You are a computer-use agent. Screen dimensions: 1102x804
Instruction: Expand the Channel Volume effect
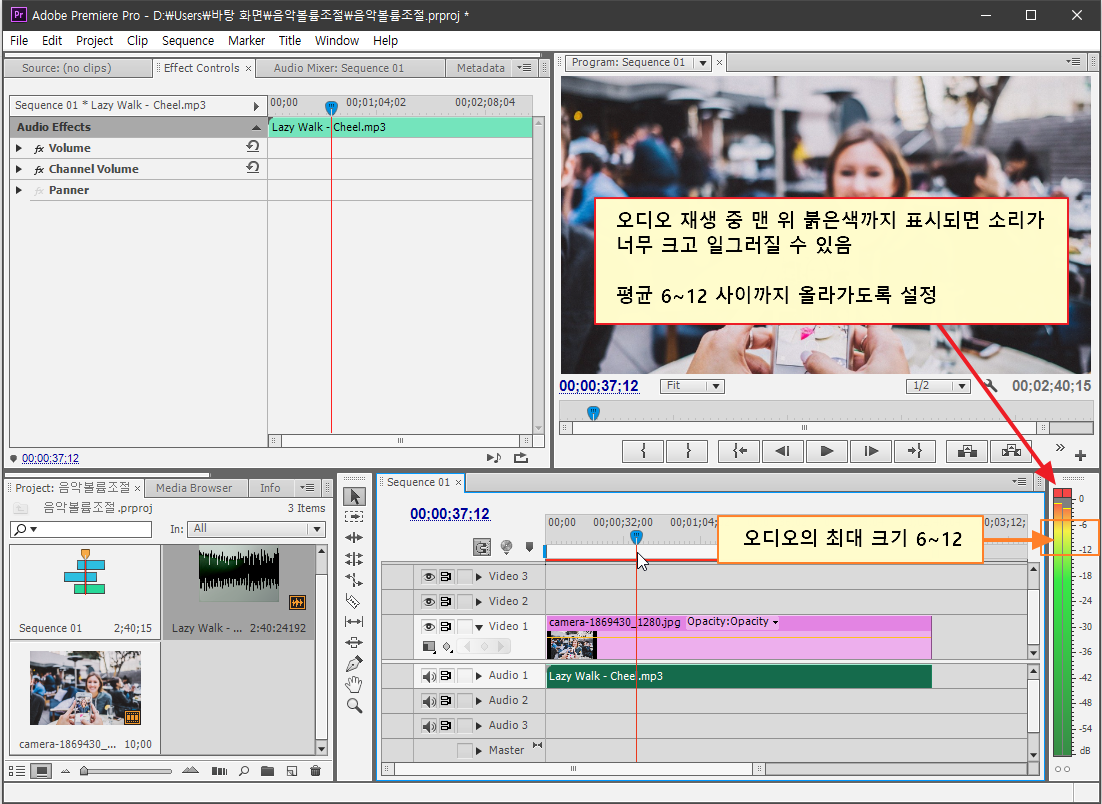pos(19,169)
